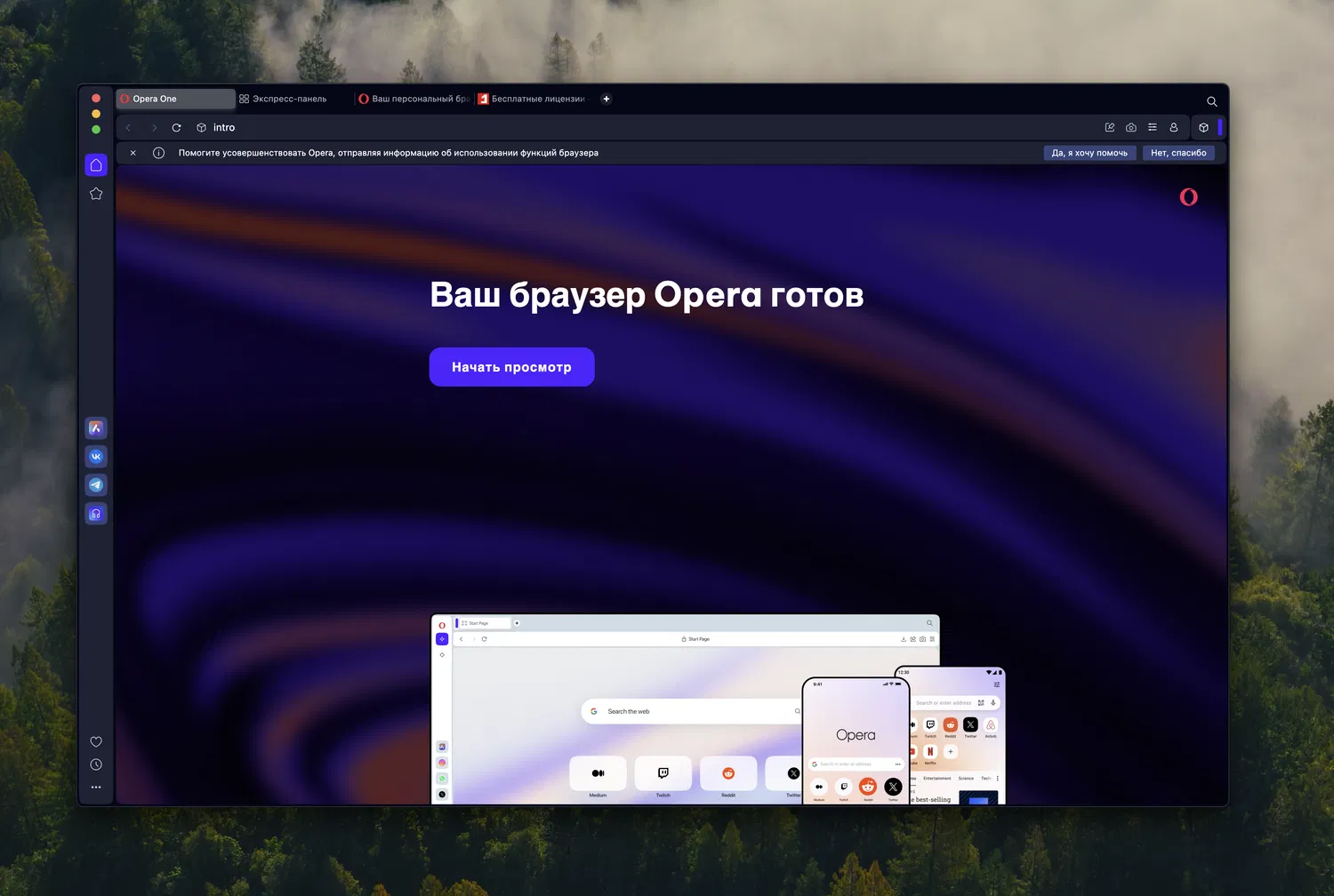Switch to the Opera One tab
Viewport: 1334px width, 896px height.
pyautogui.click(x=176, y=100)
